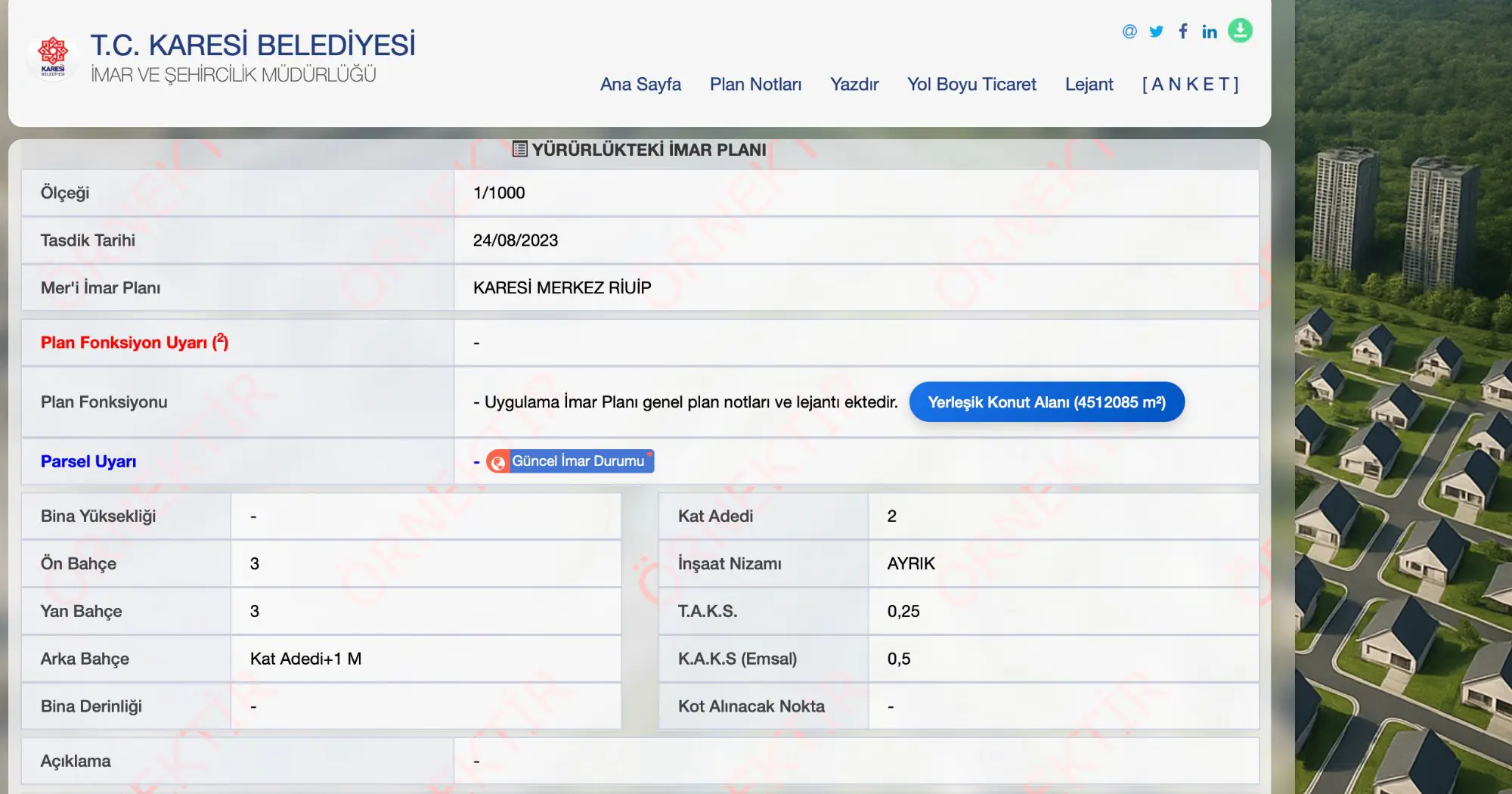Open the Twitter icon link

click(1156, 31)
